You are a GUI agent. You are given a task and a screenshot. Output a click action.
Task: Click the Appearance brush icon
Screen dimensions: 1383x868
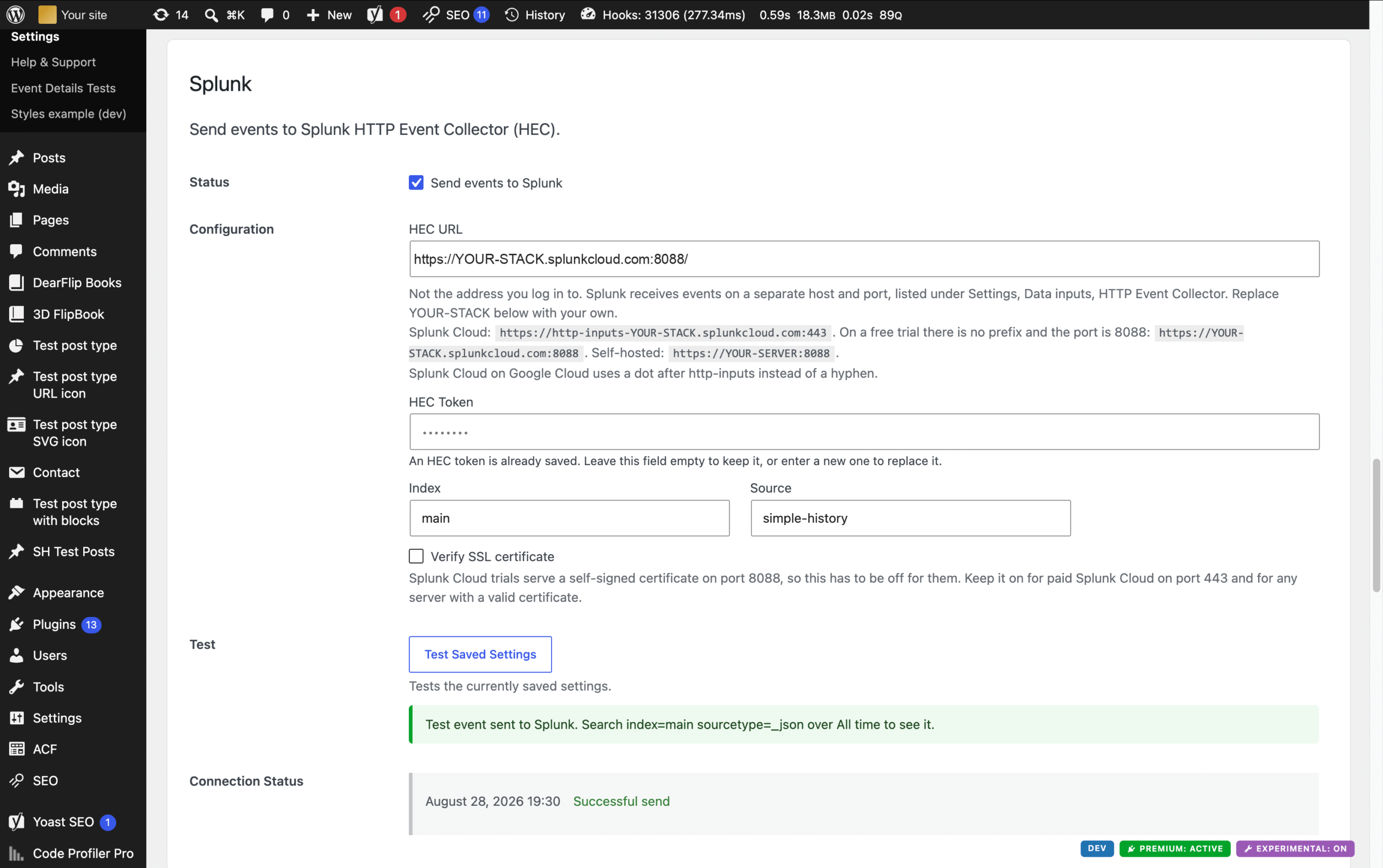point(17,593)
